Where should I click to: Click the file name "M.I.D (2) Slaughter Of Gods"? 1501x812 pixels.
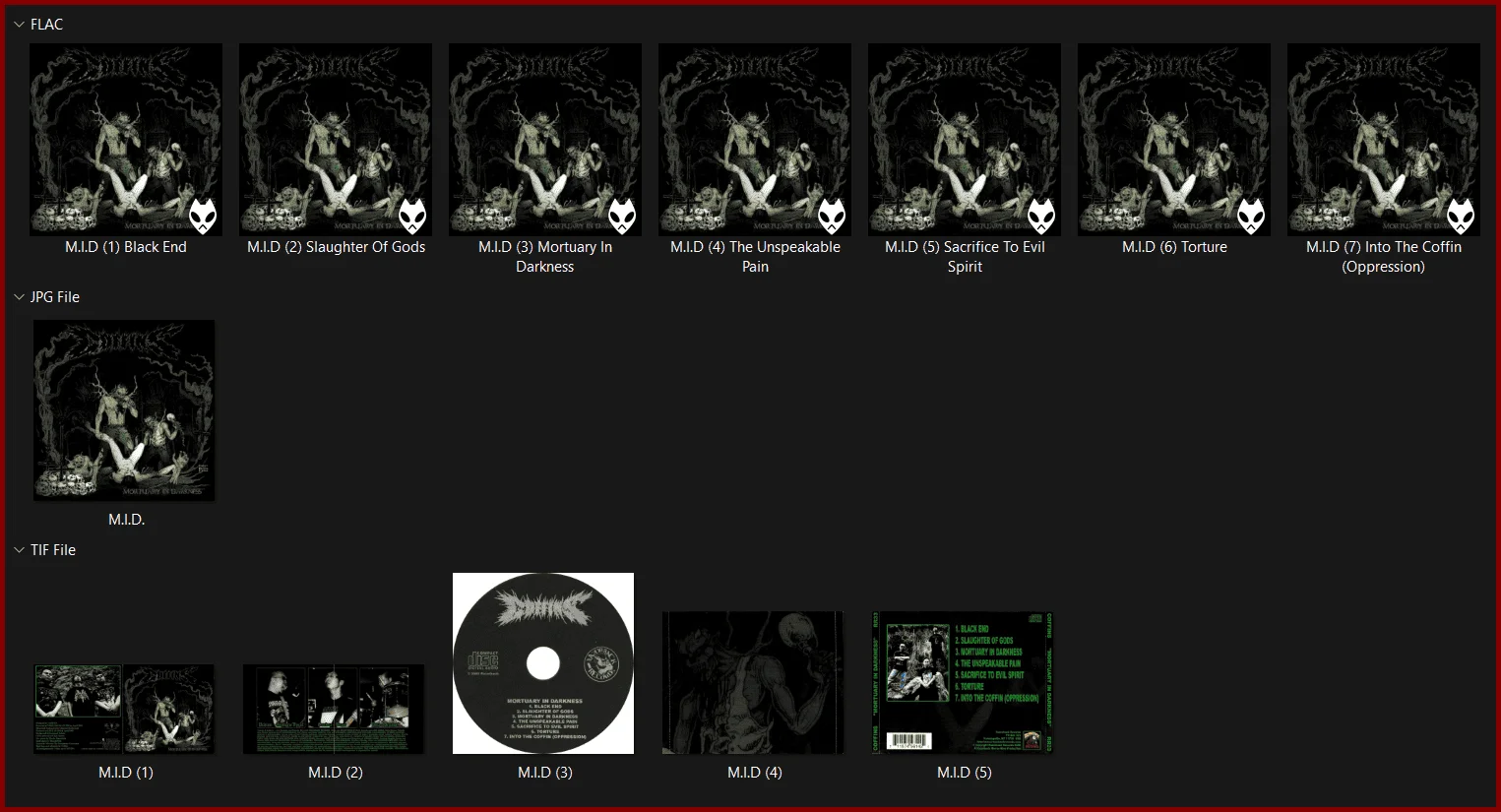337,247
